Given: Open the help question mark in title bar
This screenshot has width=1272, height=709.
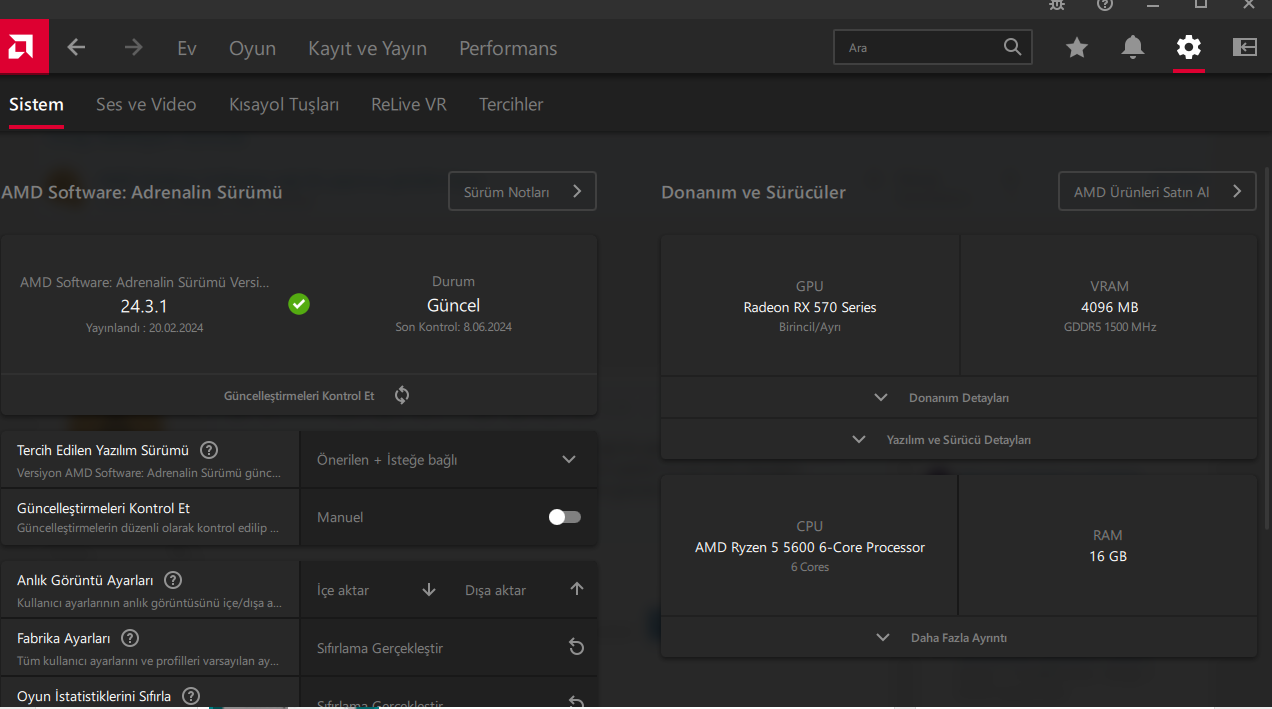Looking at the screenshot, I should click(1105, 4).
